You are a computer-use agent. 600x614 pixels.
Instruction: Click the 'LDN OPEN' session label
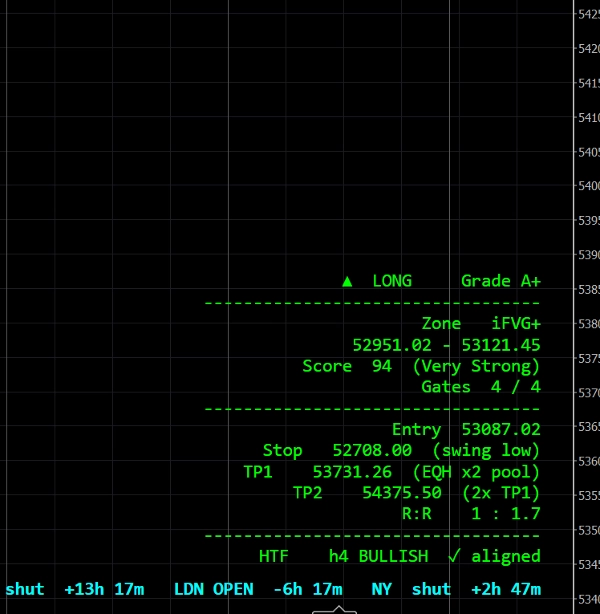click(x=214, y=589)
